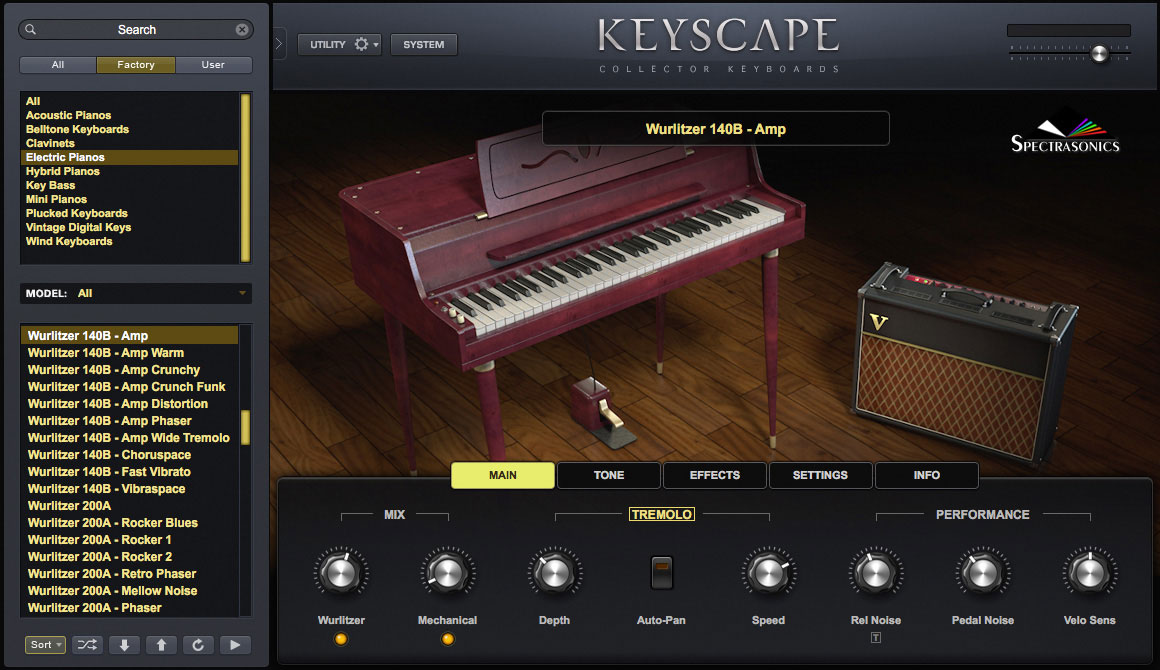Click the shuffle patches icon
Viewport: 1160px width, 670px height.
[87, 645]
